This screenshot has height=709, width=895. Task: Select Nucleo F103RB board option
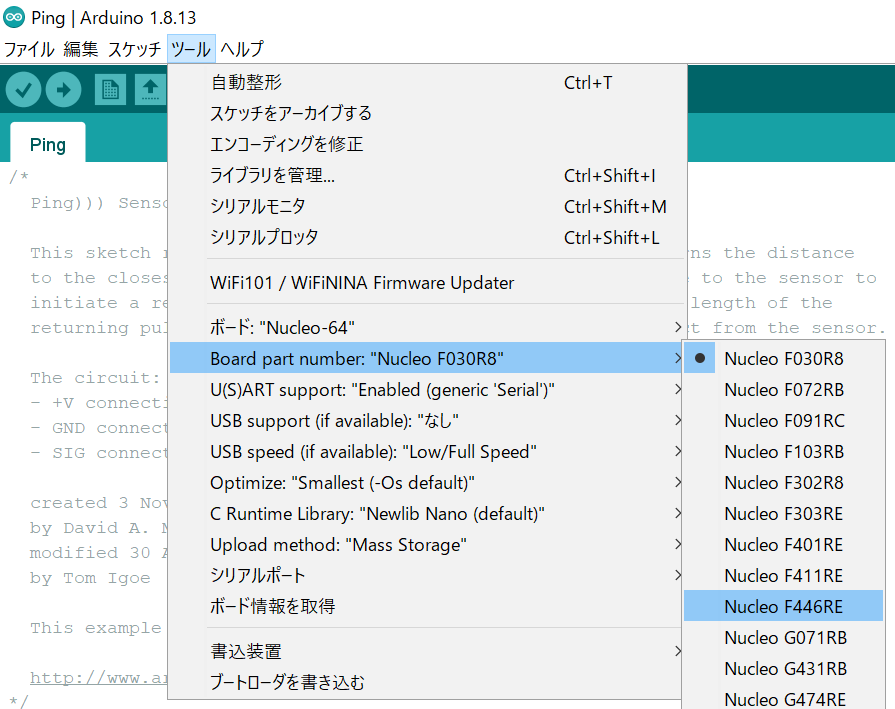[784, 452]
